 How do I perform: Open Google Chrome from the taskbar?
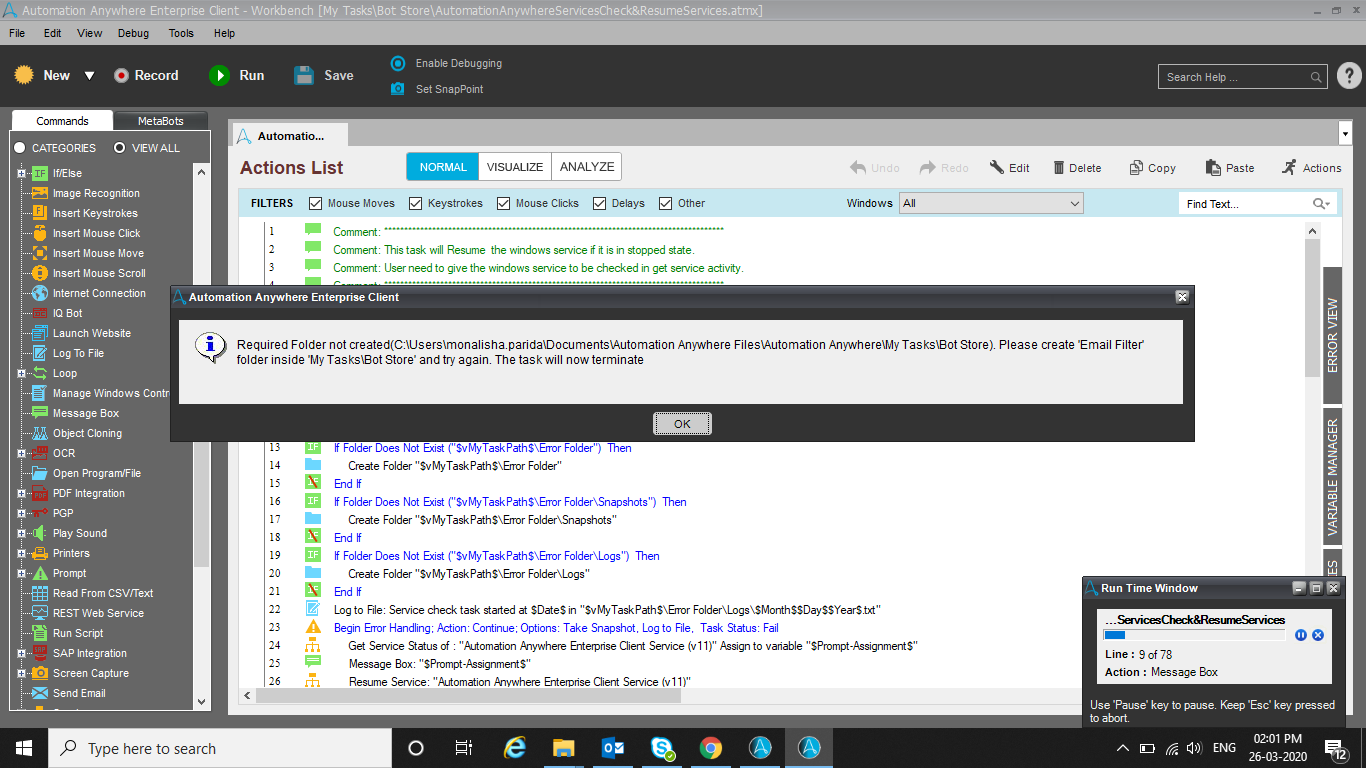pos(711,748)
